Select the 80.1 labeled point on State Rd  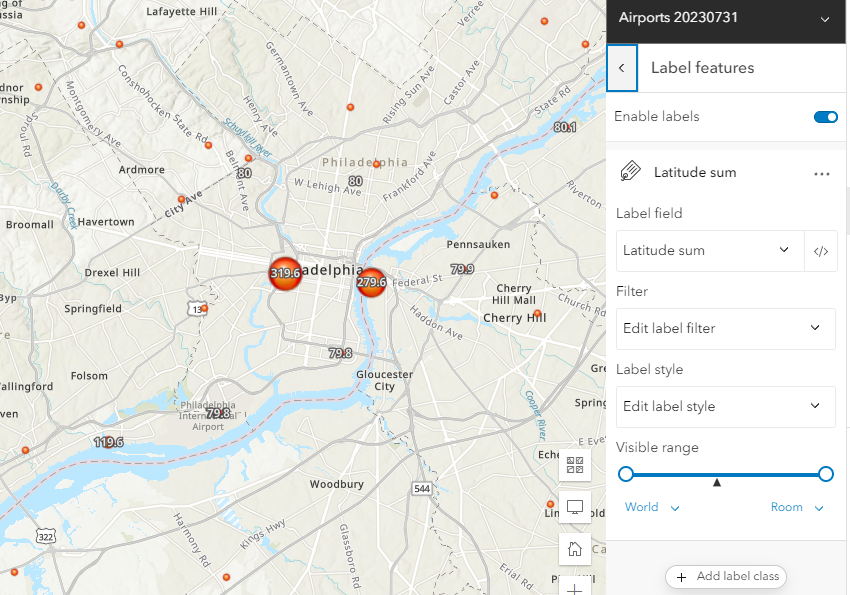565,127
